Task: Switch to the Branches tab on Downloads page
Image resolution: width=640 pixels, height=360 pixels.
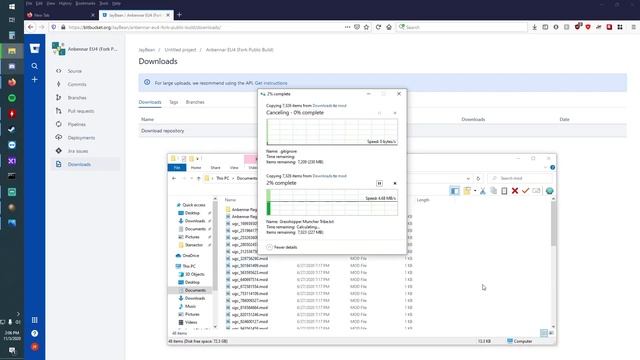Action: [x=195, y=102]
